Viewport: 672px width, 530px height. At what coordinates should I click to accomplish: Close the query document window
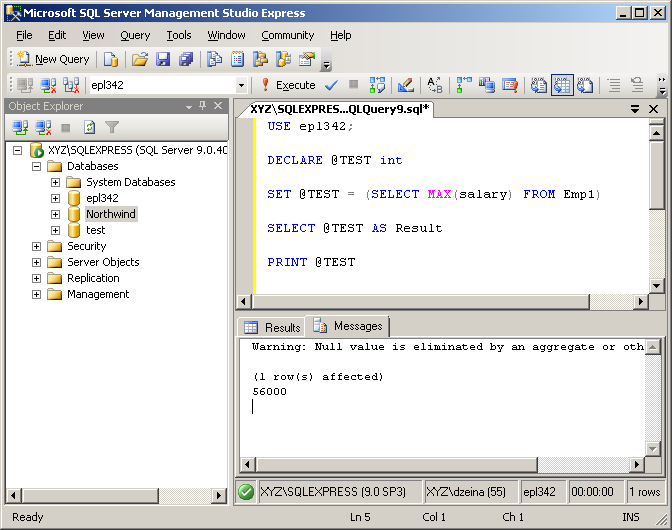tap(654, 109)
